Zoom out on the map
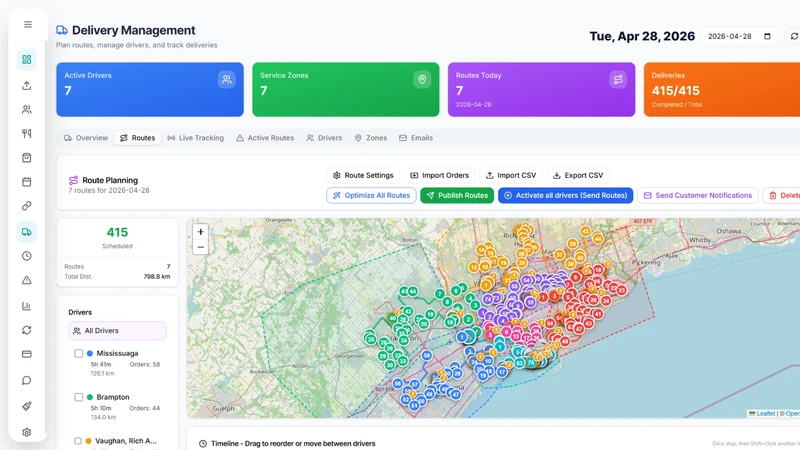This screenshot has width=800, height=450. click(201, 247)
